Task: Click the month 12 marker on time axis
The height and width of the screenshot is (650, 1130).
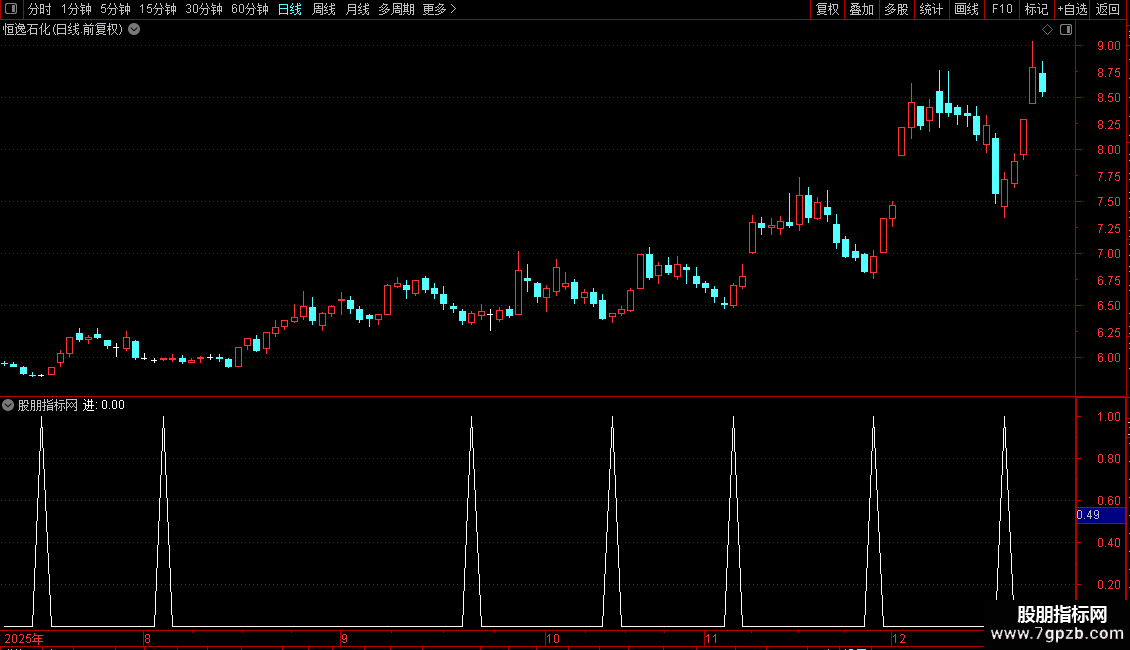Action: pos(898,638)
